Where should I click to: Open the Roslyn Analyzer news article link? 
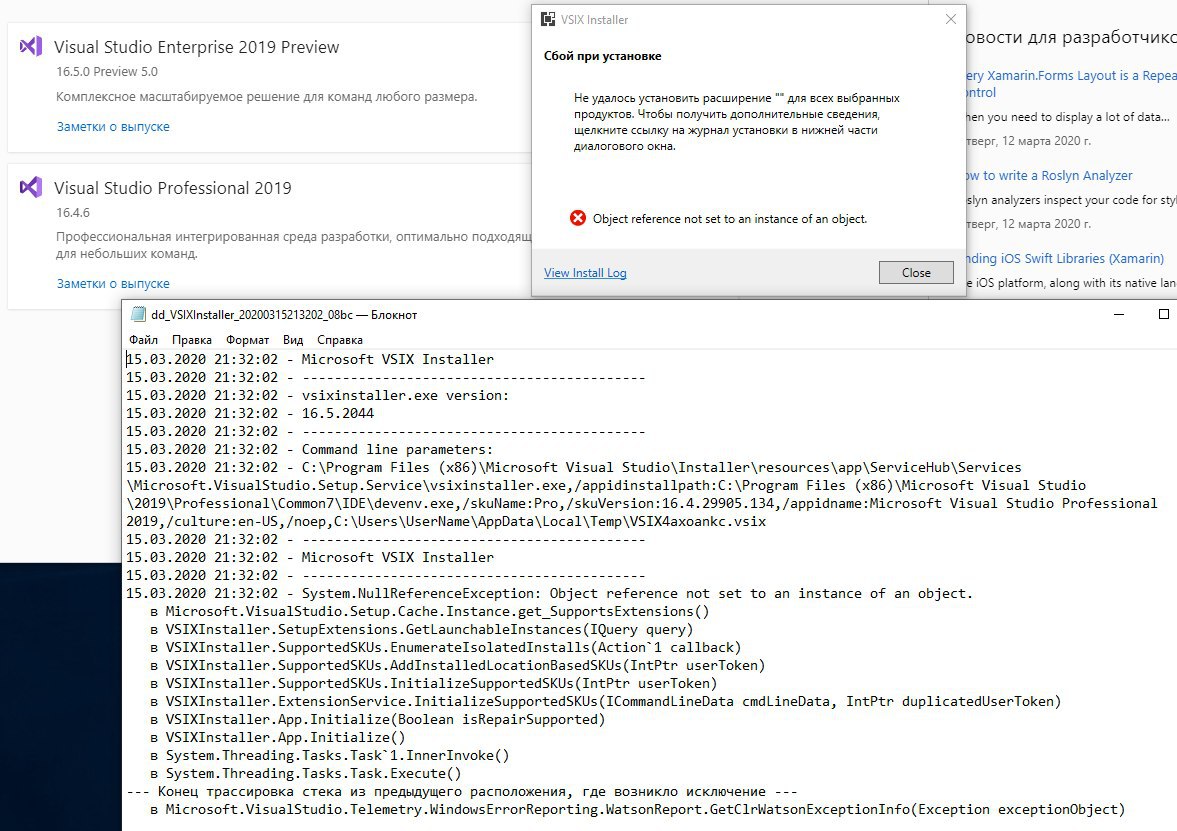pyautogui.click(x=1049, y=175)
